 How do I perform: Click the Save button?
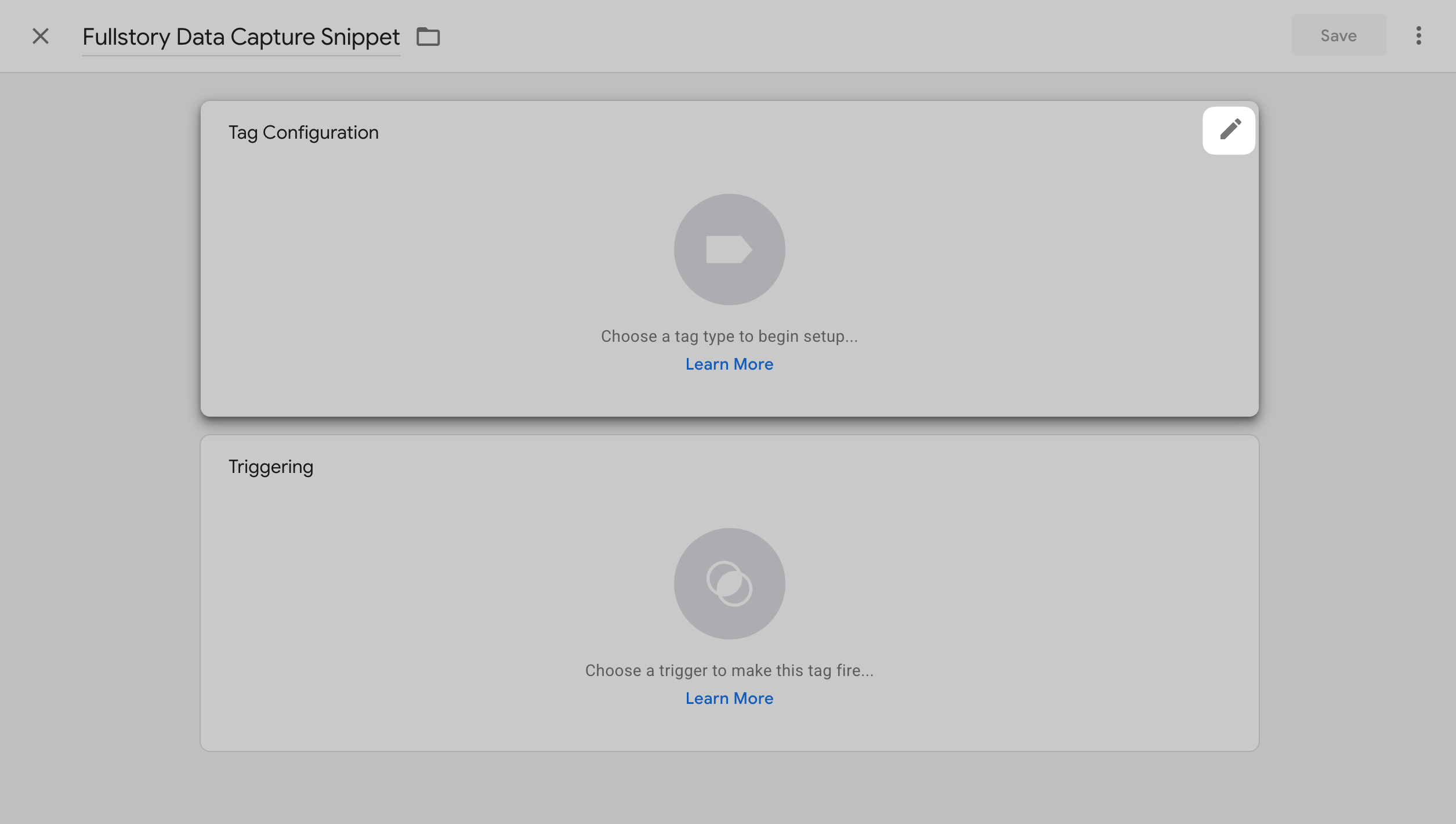[x=1338, y=35]
